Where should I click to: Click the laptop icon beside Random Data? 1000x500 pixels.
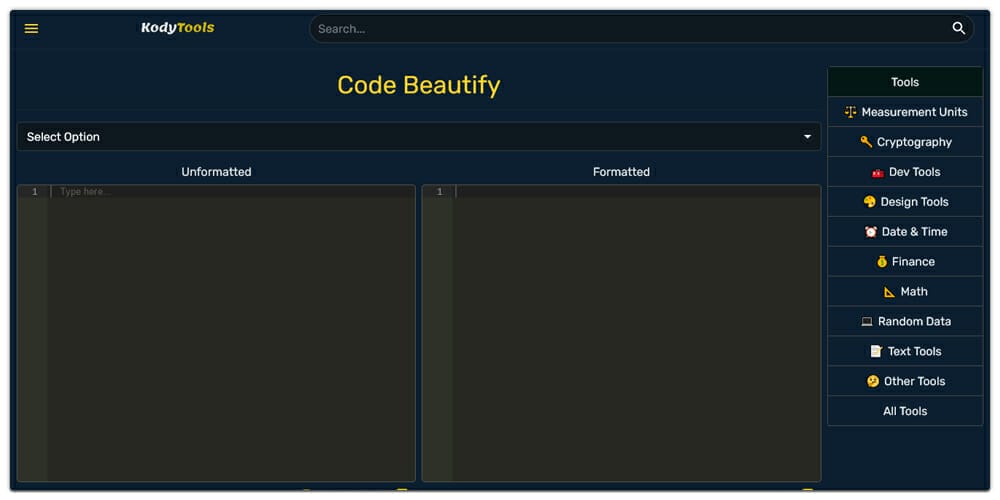(x=867, y=321)
